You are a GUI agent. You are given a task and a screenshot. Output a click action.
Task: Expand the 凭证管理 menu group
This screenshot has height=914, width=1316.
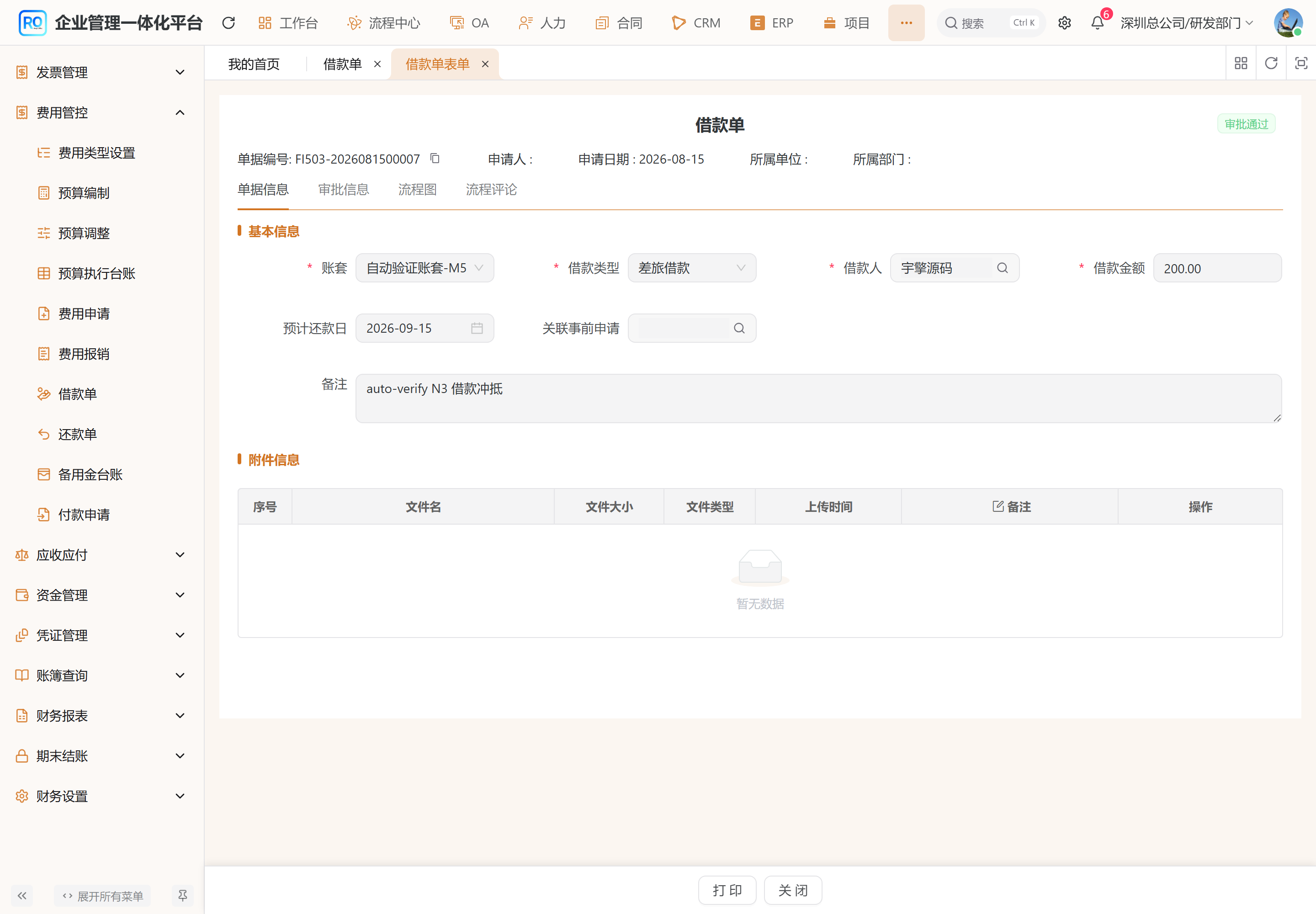click(x=102, y=635)
